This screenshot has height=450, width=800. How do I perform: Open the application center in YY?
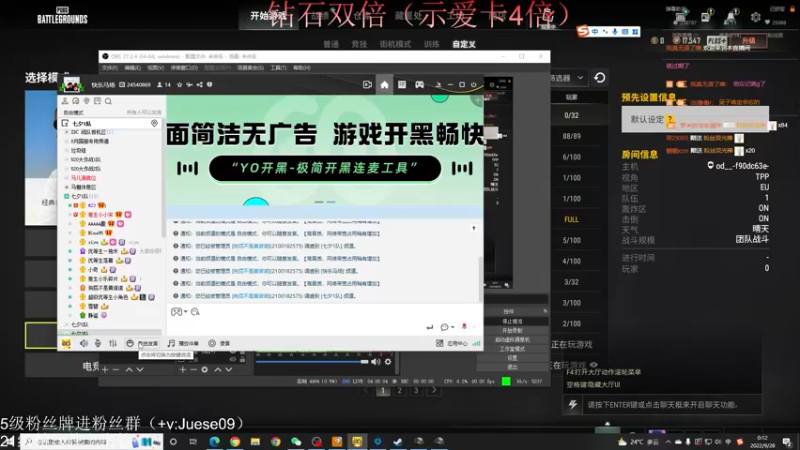click(x=452, y=343)
